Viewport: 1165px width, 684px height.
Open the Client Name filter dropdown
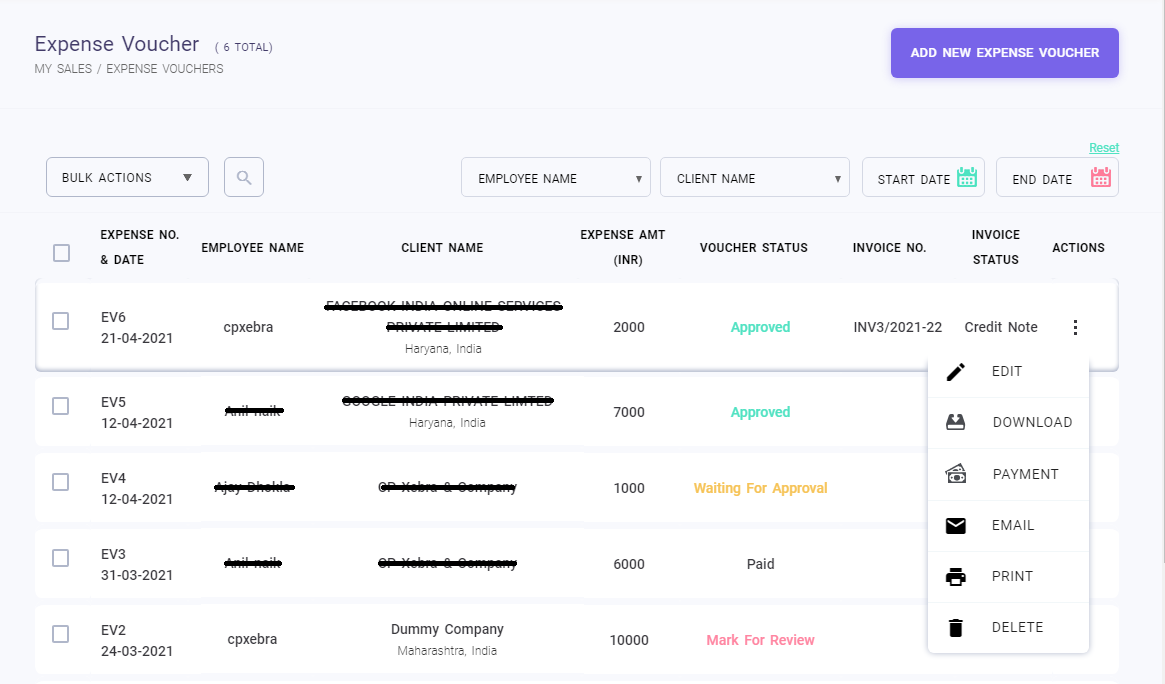754,178
